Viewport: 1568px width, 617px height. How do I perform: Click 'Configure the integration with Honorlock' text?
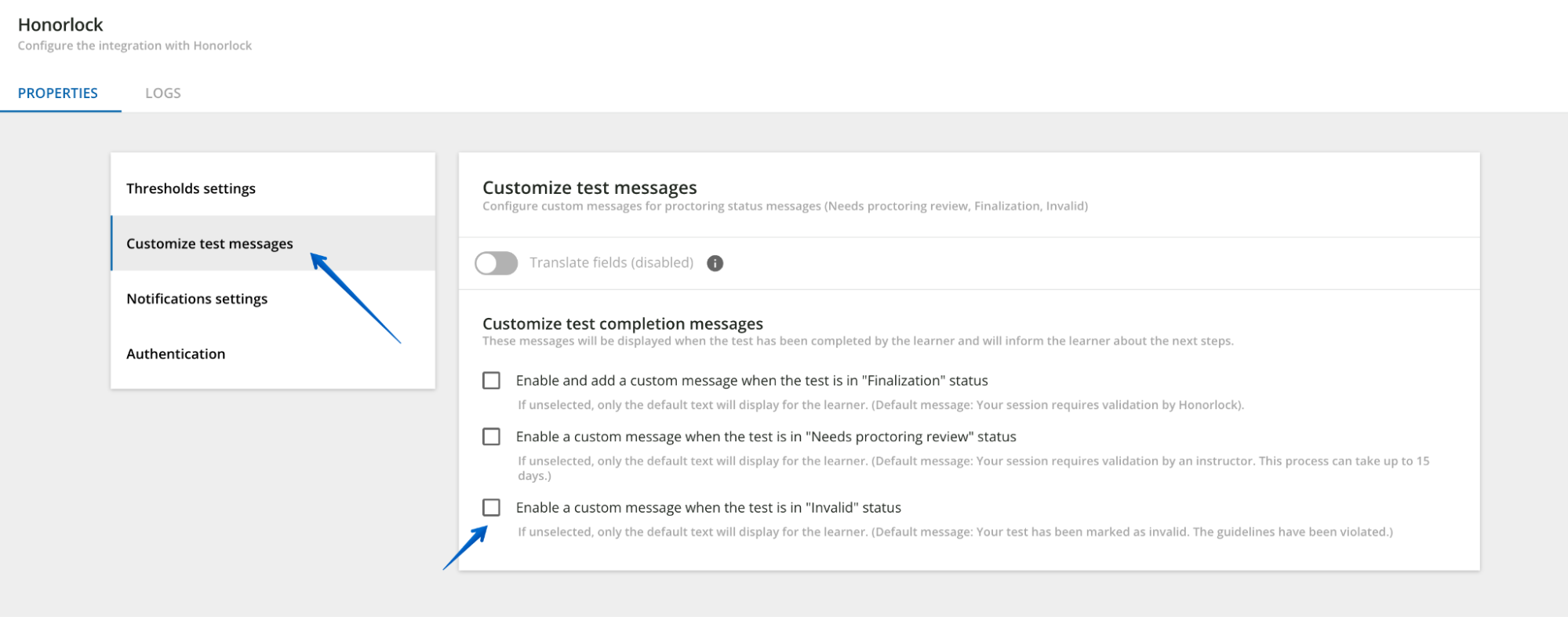pyautogui.click(x=135, y=46)
